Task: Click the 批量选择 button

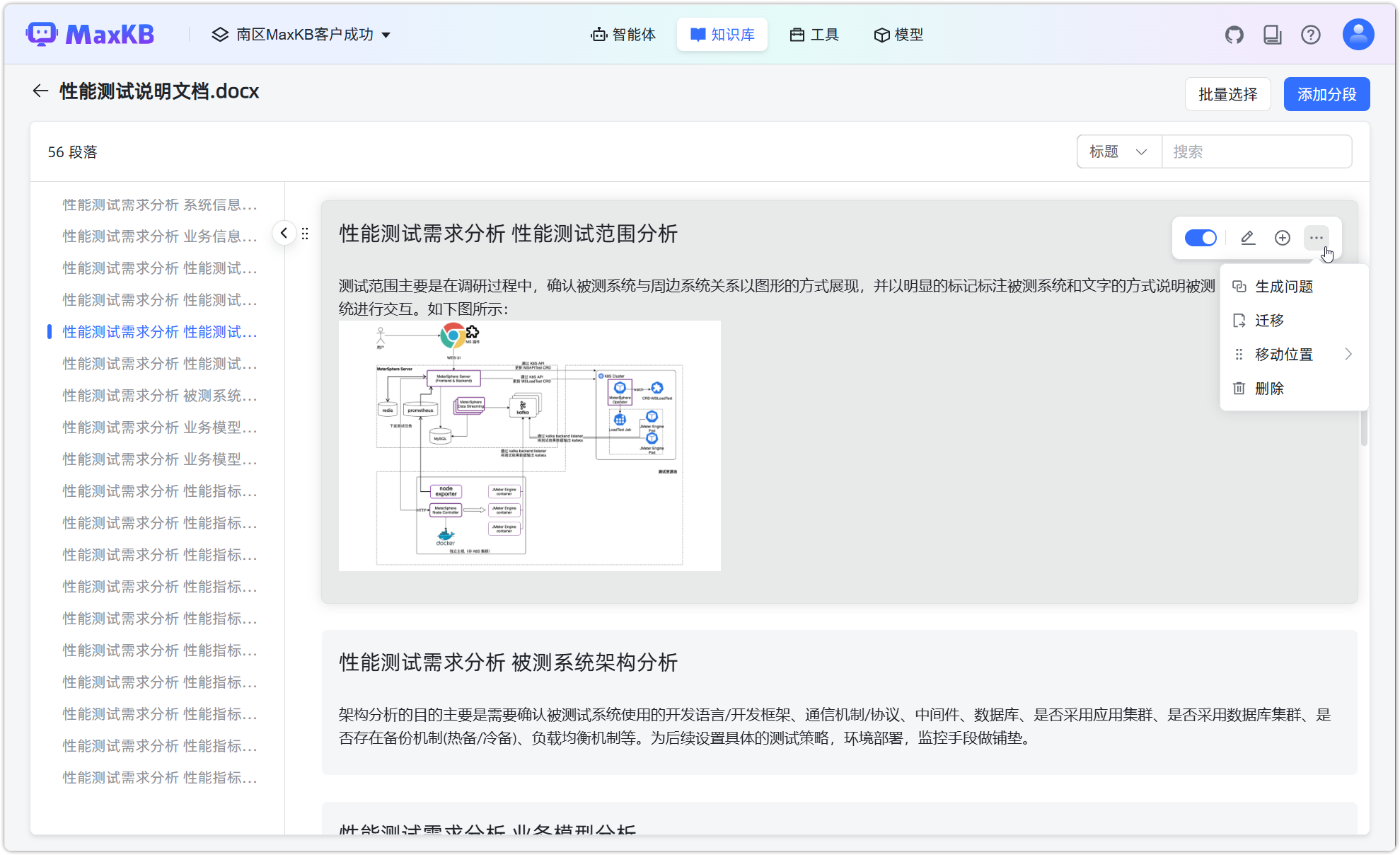Action: click(x=1227, y=93)
